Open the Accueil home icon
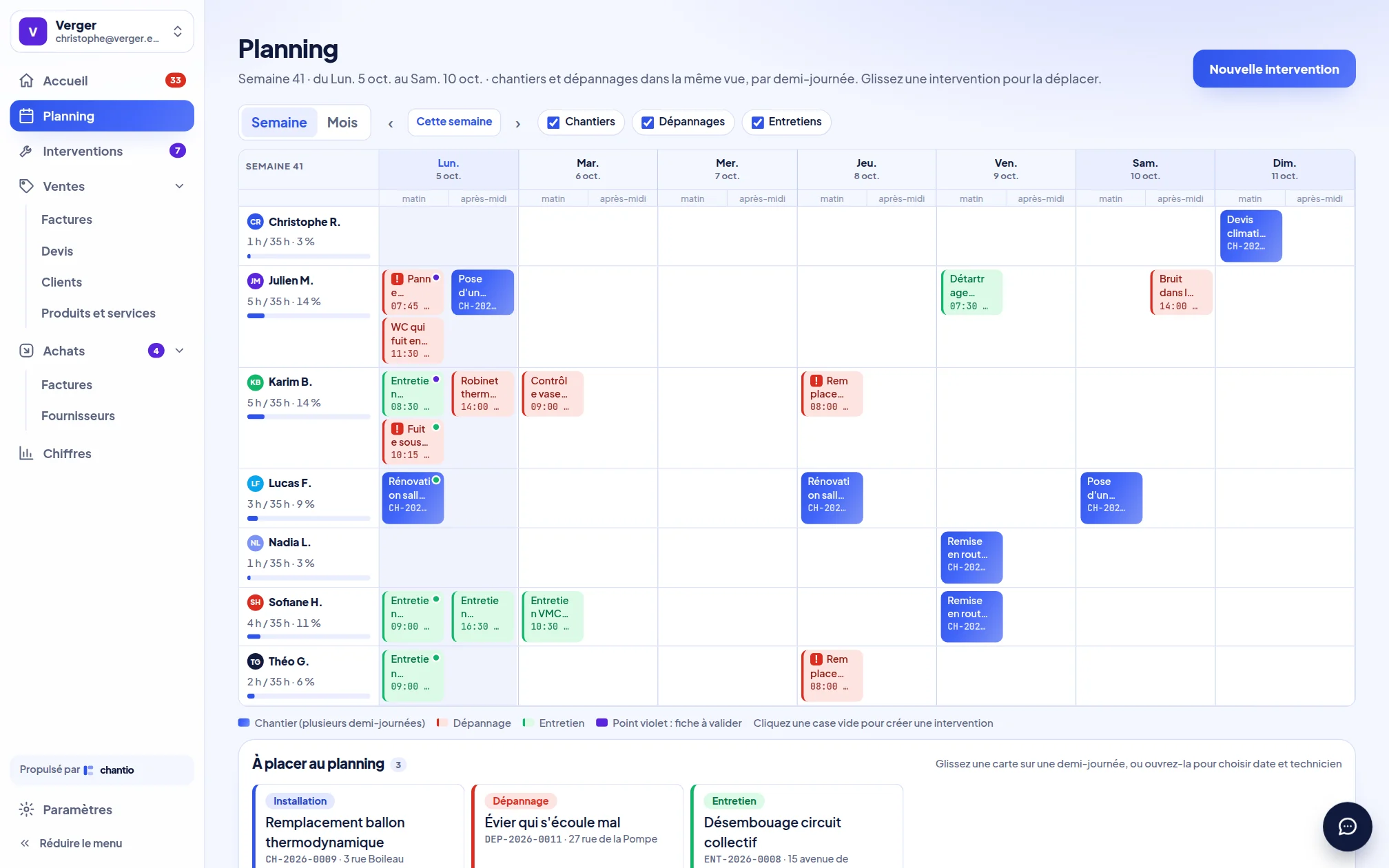The height and width of the screenshot is (868, 1389). (x=26, y=81)
